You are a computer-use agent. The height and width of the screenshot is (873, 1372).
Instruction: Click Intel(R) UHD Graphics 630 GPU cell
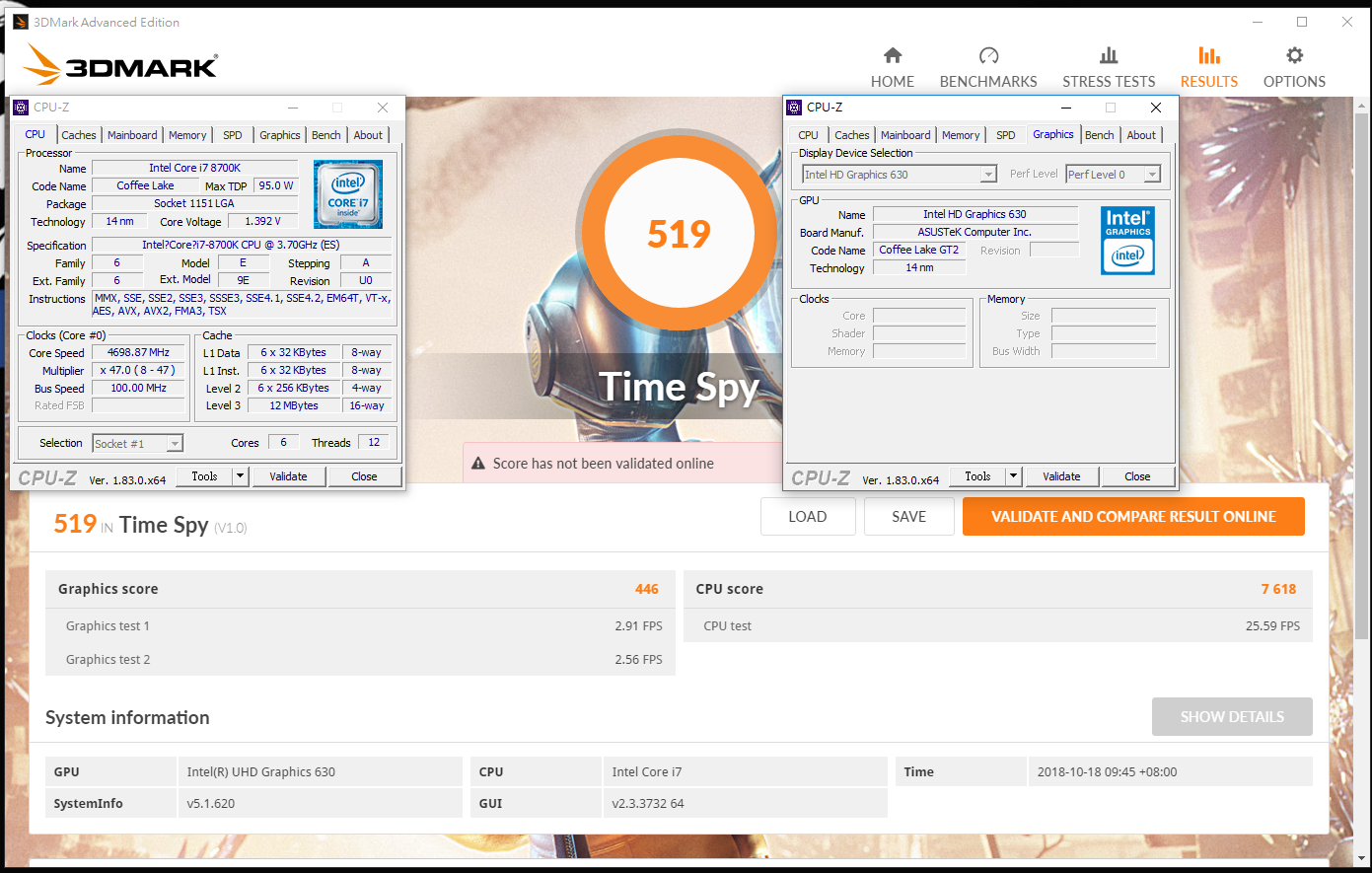point(320,771)
